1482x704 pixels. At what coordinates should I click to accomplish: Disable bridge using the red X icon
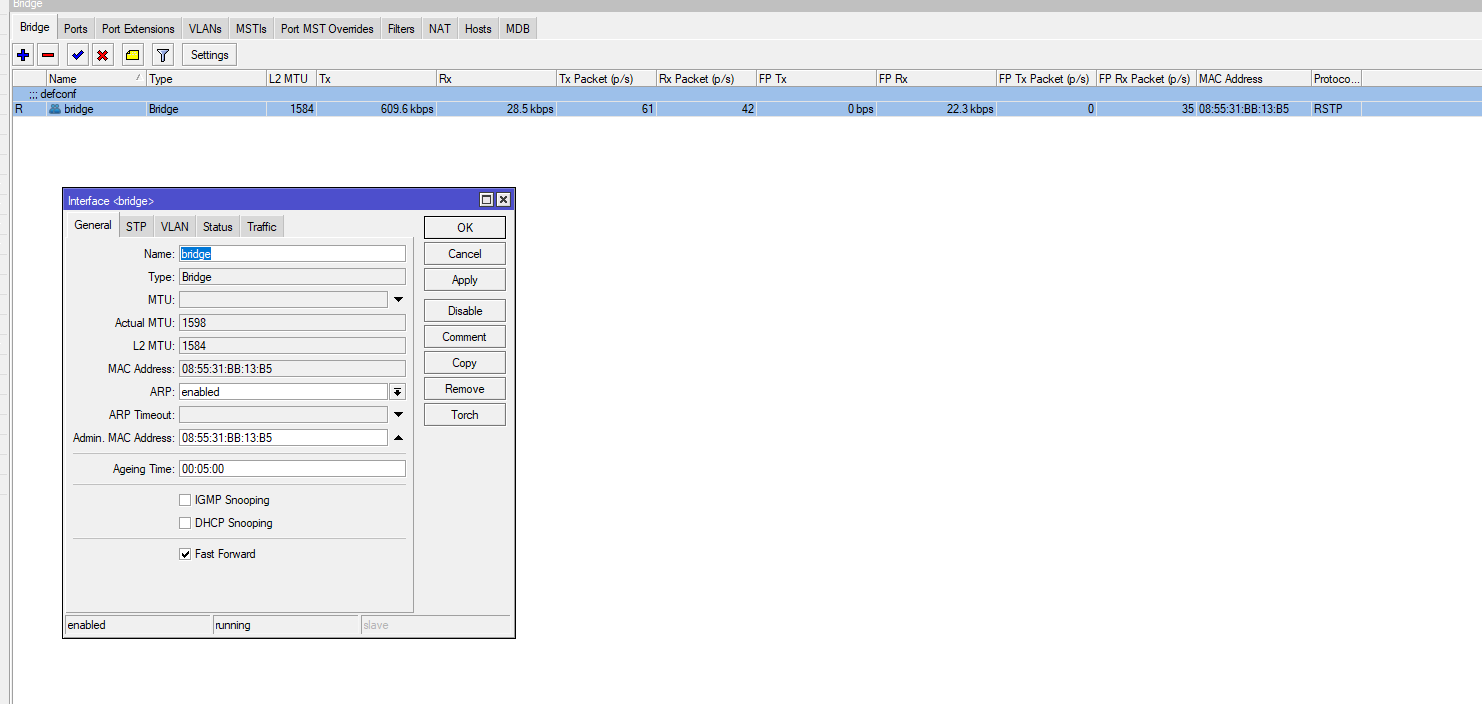[102, 55]
